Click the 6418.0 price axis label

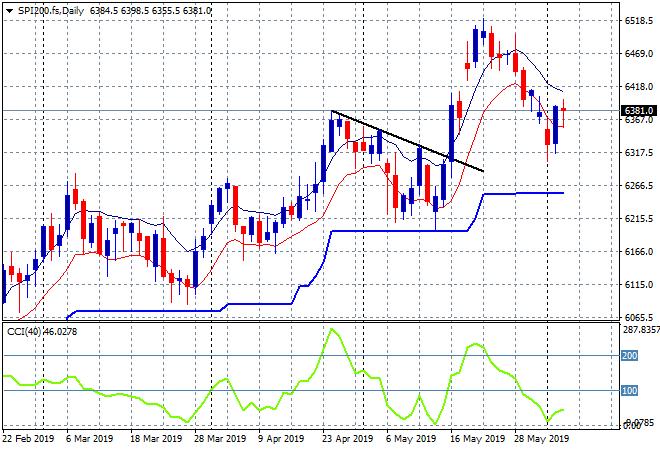639,86
